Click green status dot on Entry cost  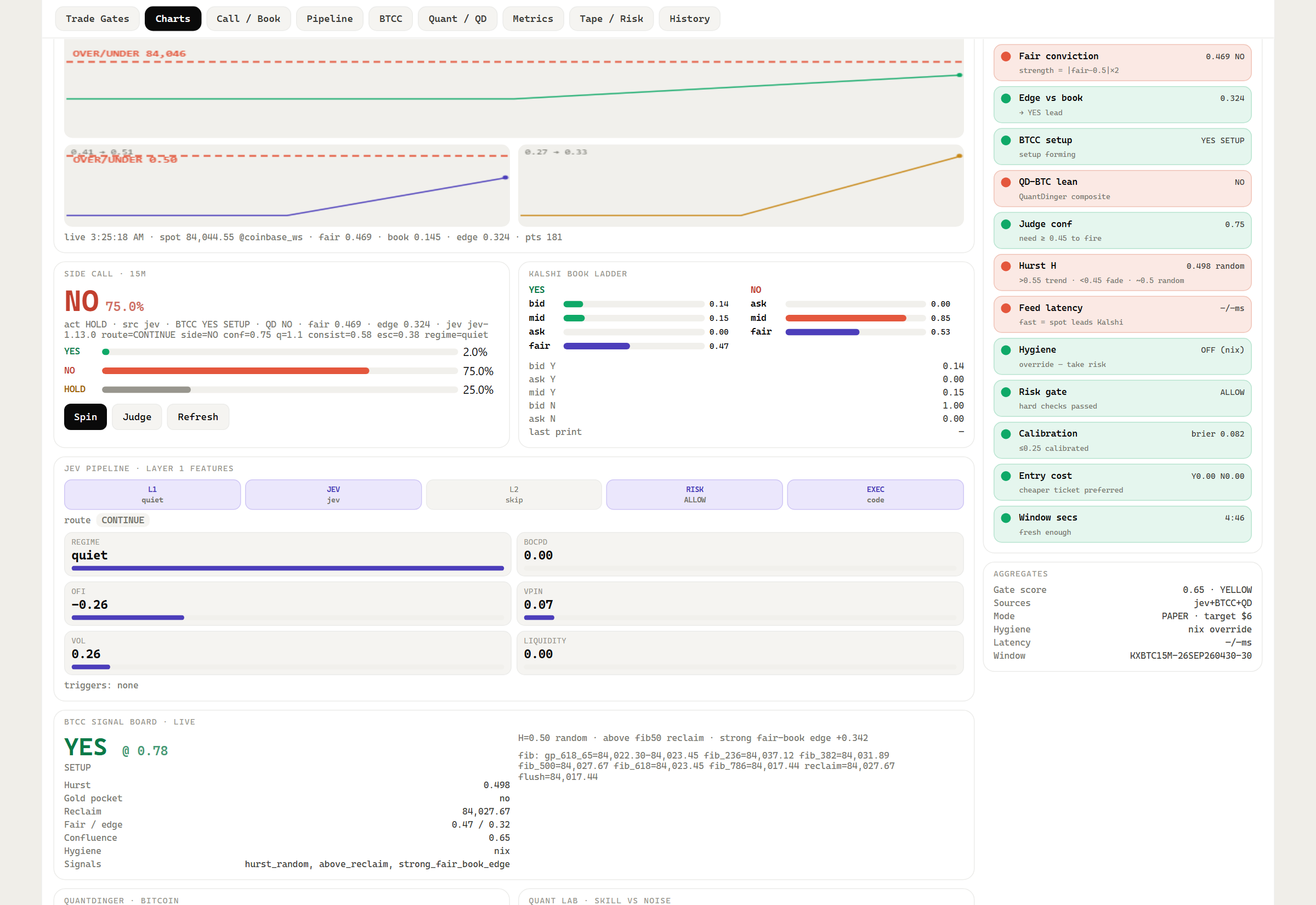click(x=1006, y=476)
